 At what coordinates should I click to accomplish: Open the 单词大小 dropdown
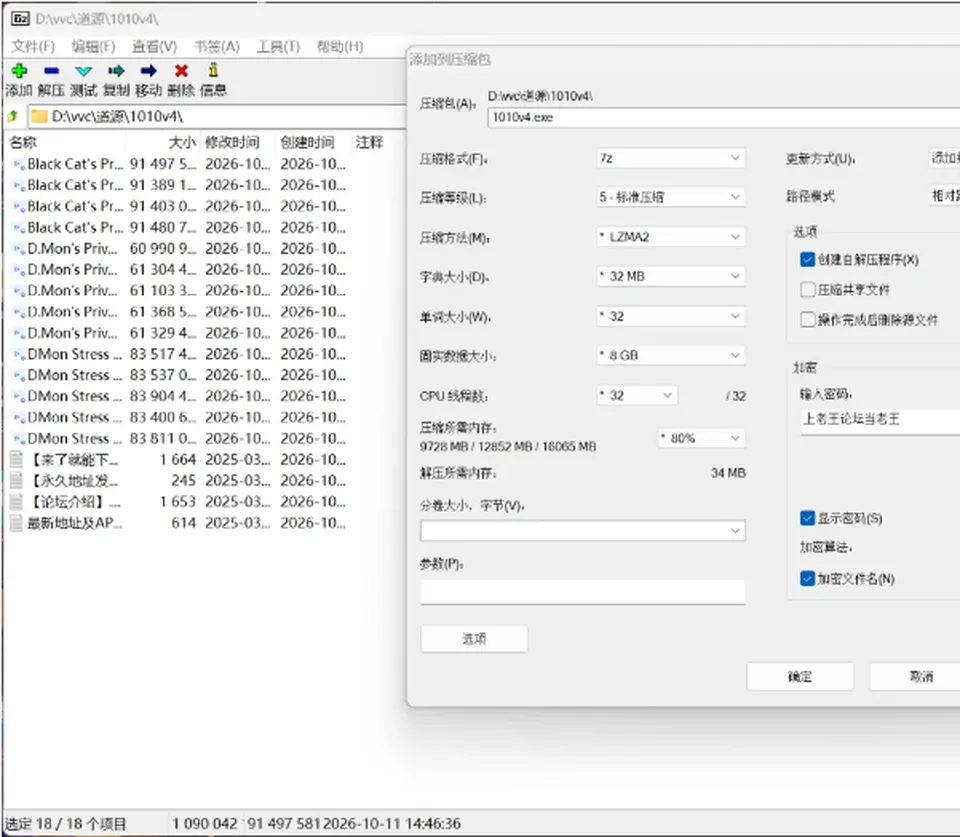(x=670, y=317)
